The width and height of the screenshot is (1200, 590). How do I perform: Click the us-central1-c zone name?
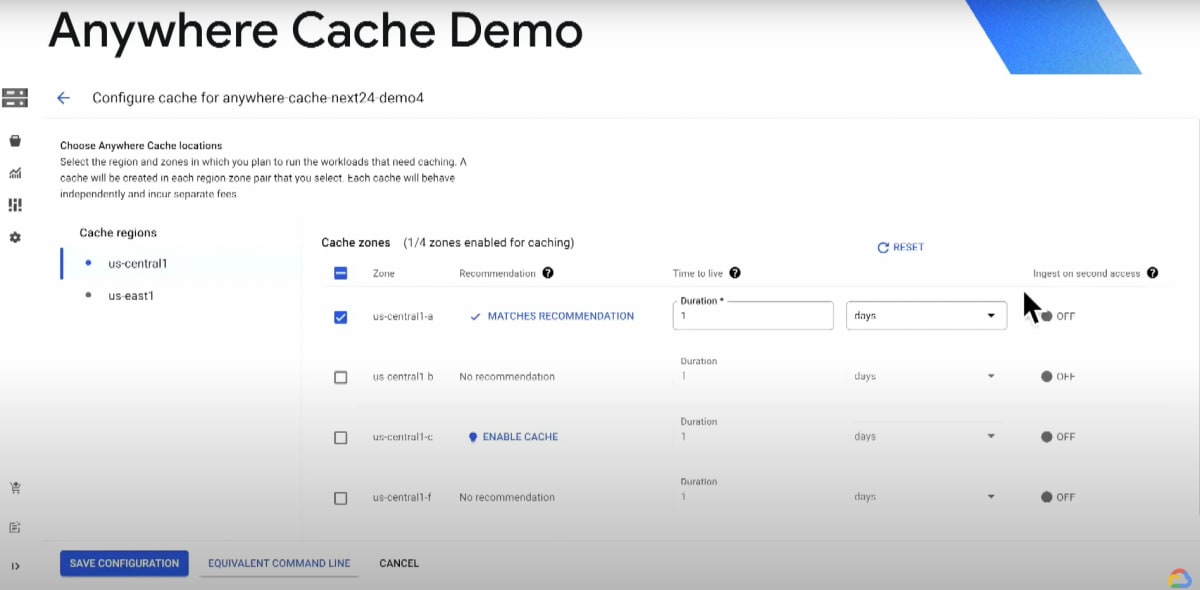pyautogui.click(x=403, y=437)
